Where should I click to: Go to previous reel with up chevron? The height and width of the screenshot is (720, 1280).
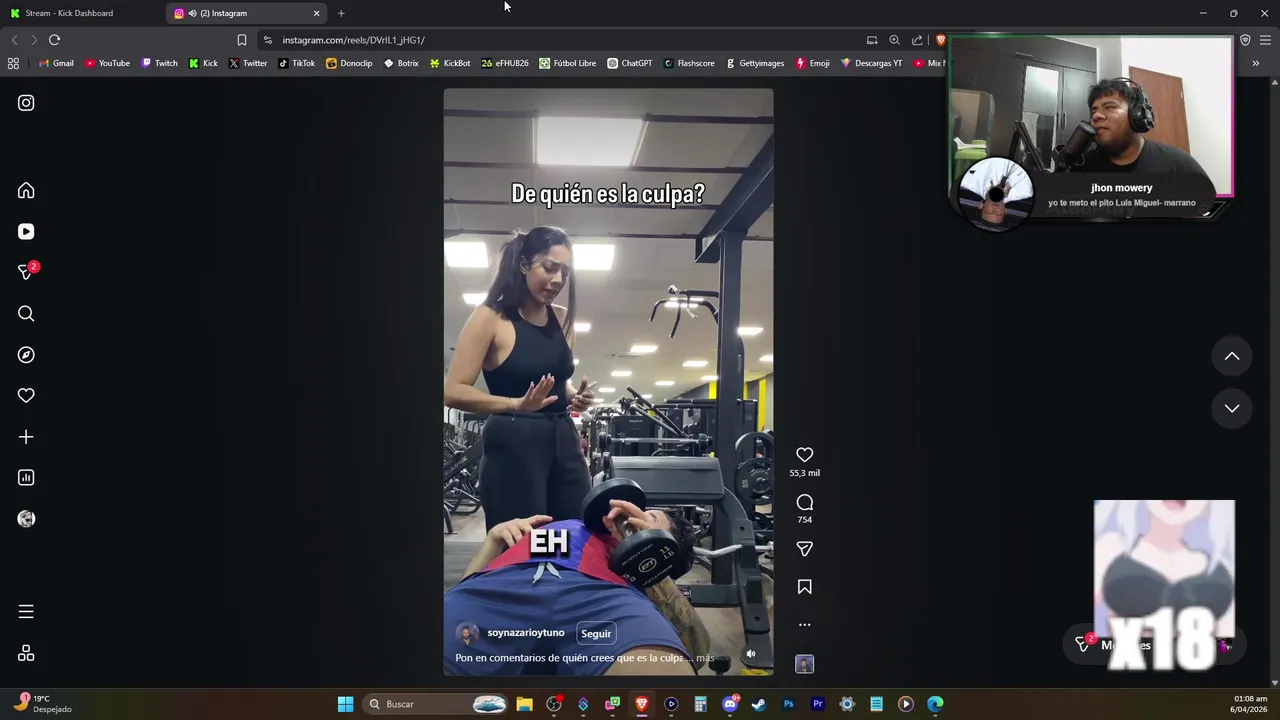pos(1232,356)
